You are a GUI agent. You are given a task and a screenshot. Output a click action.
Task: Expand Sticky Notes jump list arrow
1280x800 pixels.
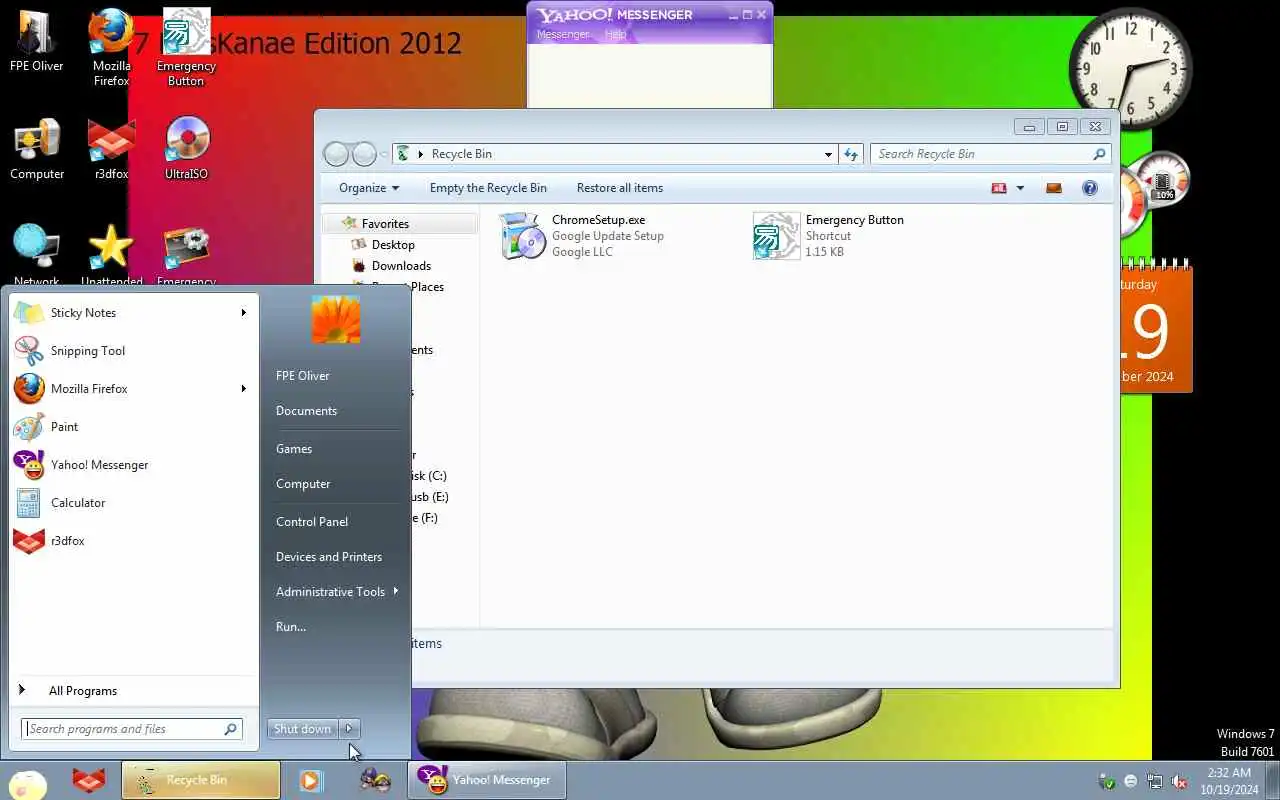pyautogui.click(x=243, y=313)
